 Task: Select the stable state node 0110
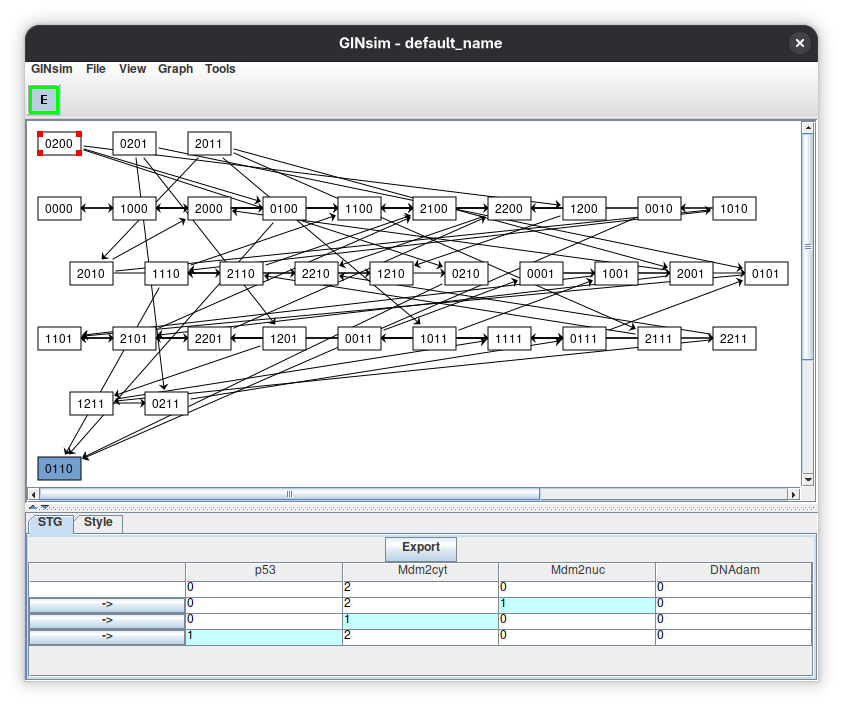point(59,468)
